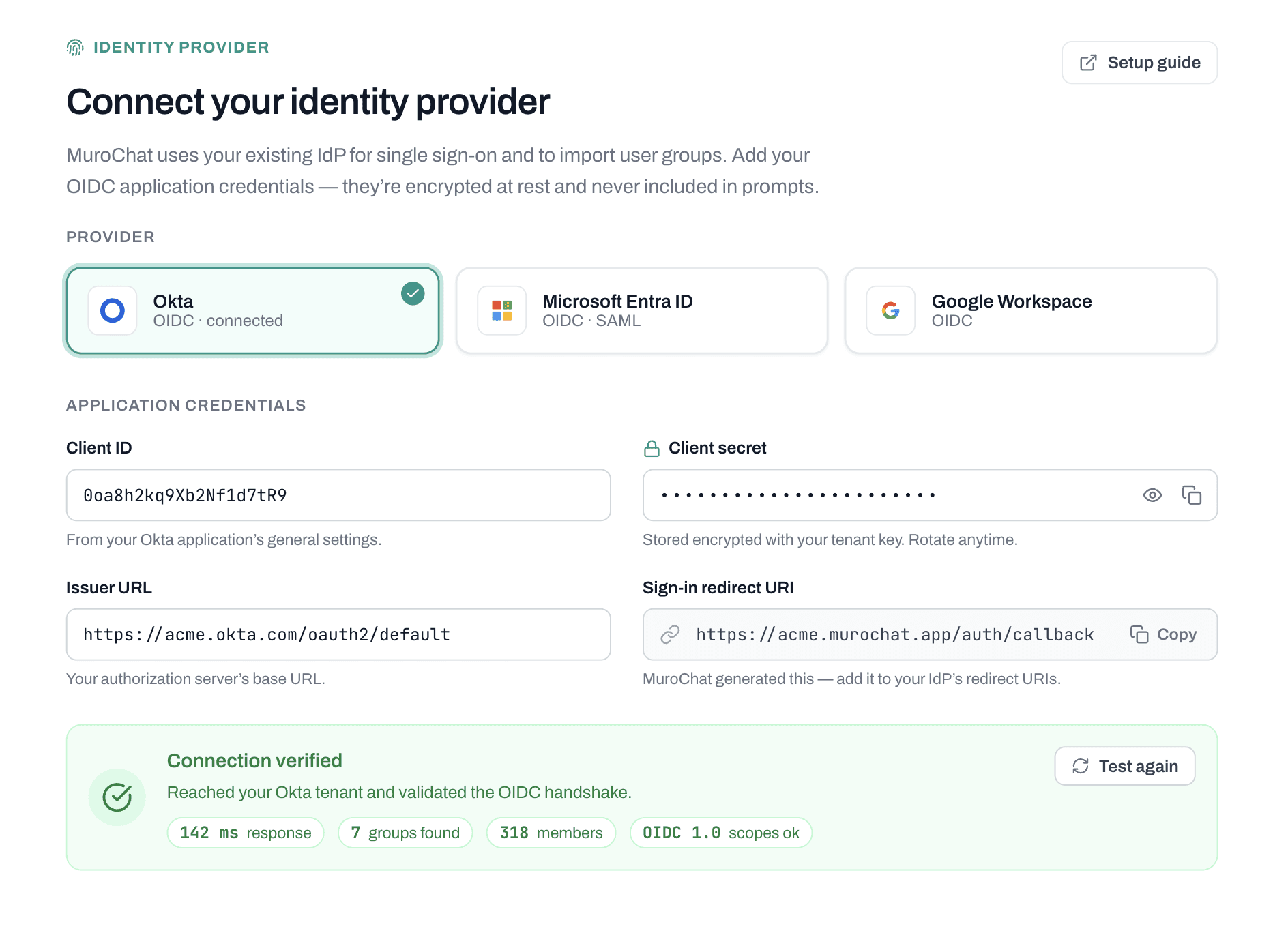Focus the Client ID input field
The height and width of the screenshot is (933, 1288).
click(338, 495)
